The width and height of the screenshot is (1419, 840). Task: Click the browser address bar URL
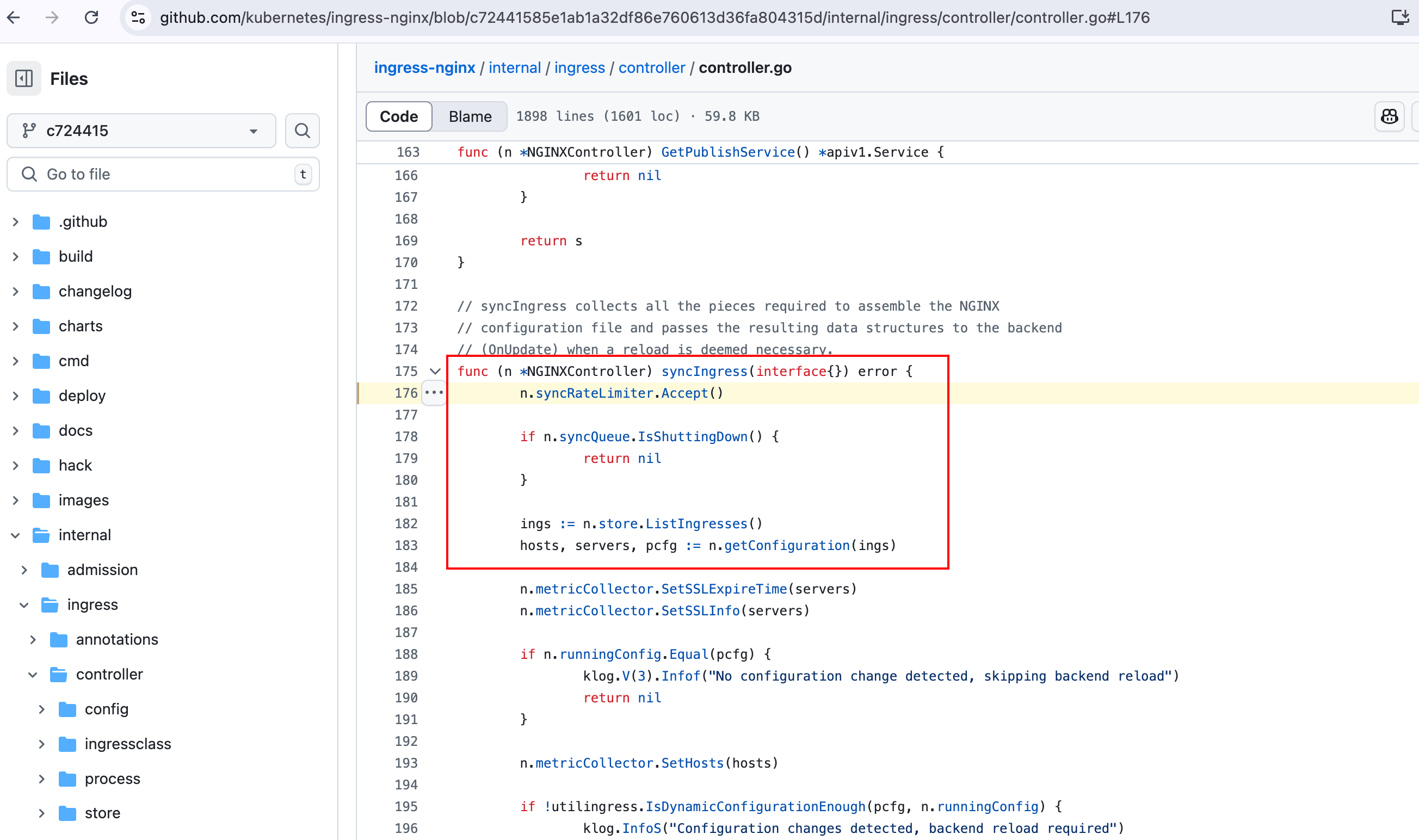pyautogui.click(x=655, y=17)
